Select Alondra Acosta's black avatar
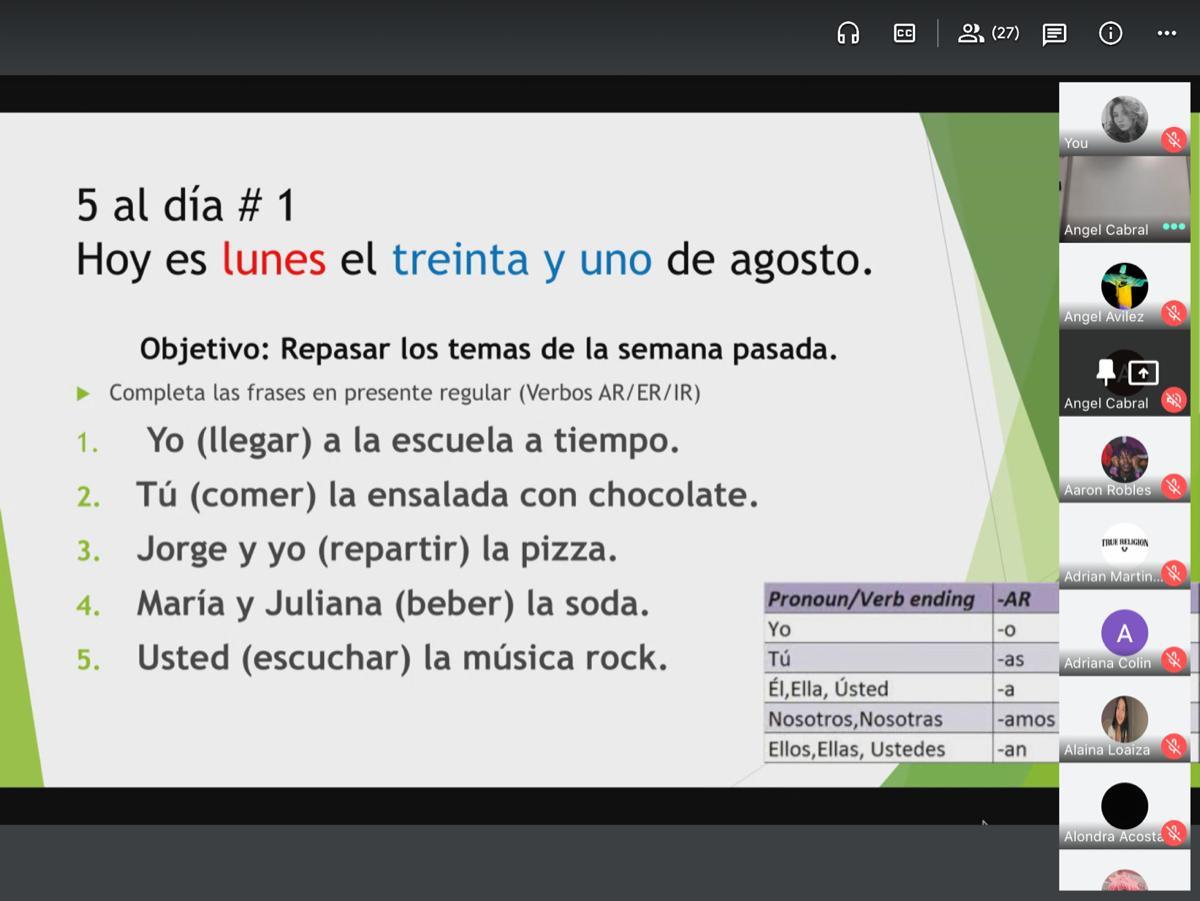The height and width of the screenshot is (901, 1200). (x=1124, y=806)
